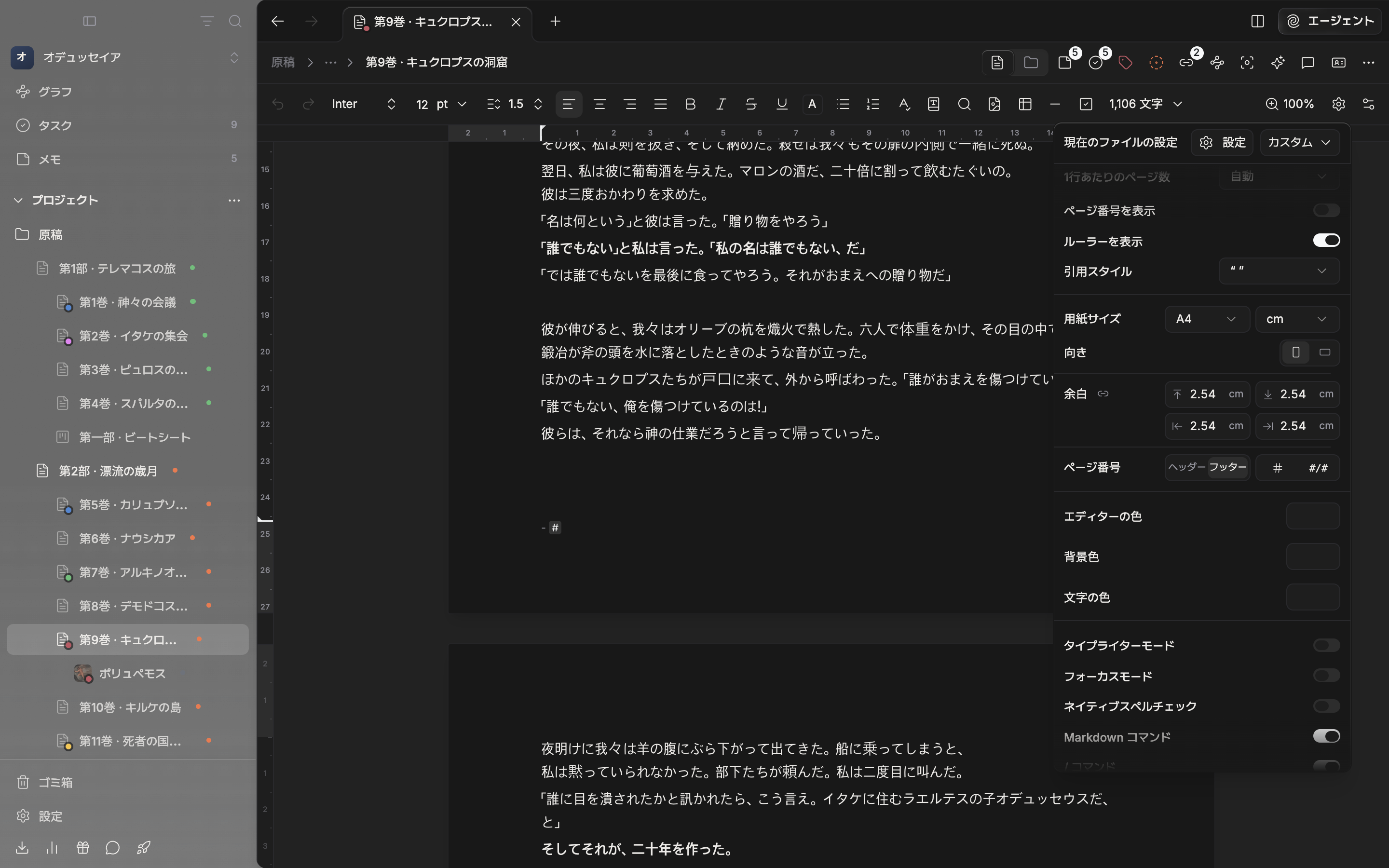
Task: Open the A4 paper size dropdown
Action: 1207,319
